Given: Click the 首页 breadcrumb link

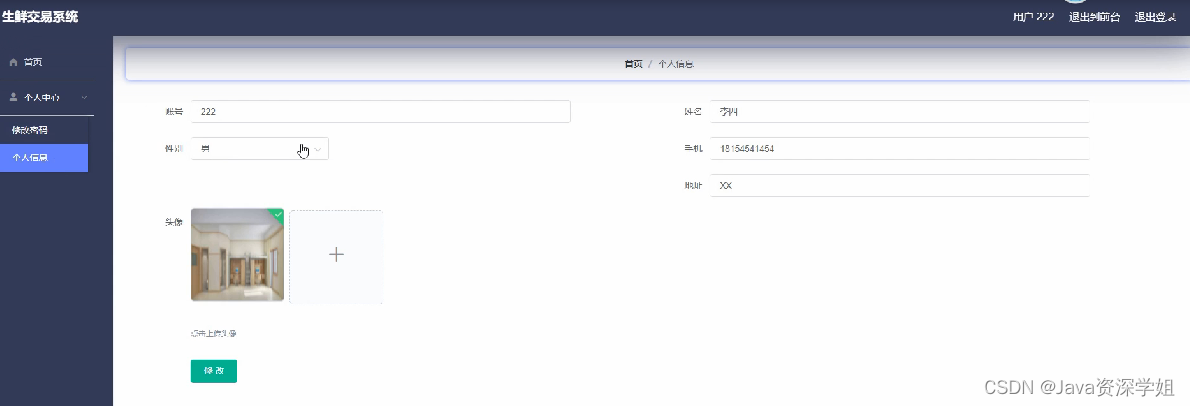Looking at the screenshot, I should click(633, 65).
